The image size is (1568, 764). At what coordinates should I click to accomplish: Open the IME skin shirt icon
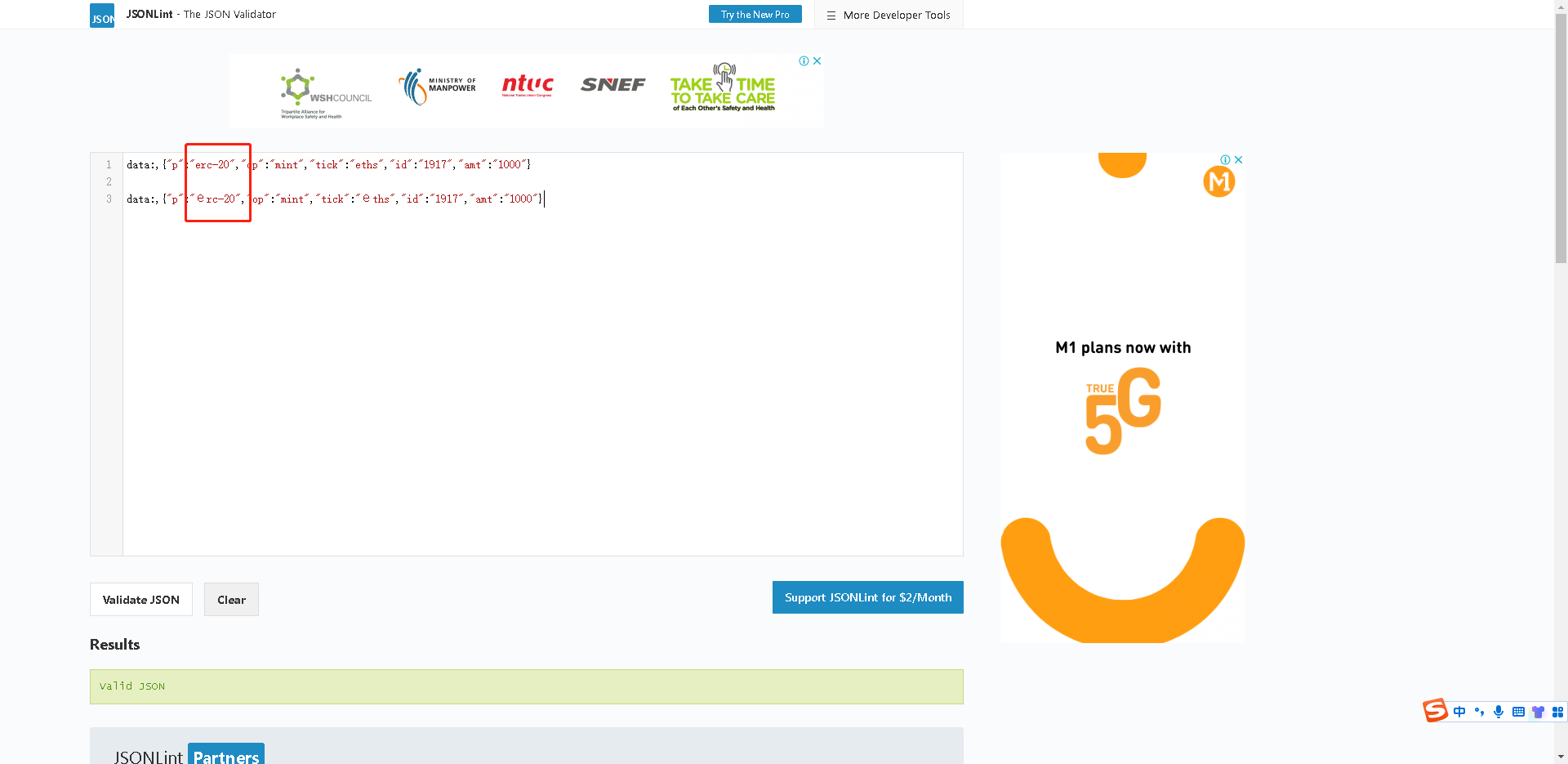pos(1538,712)
